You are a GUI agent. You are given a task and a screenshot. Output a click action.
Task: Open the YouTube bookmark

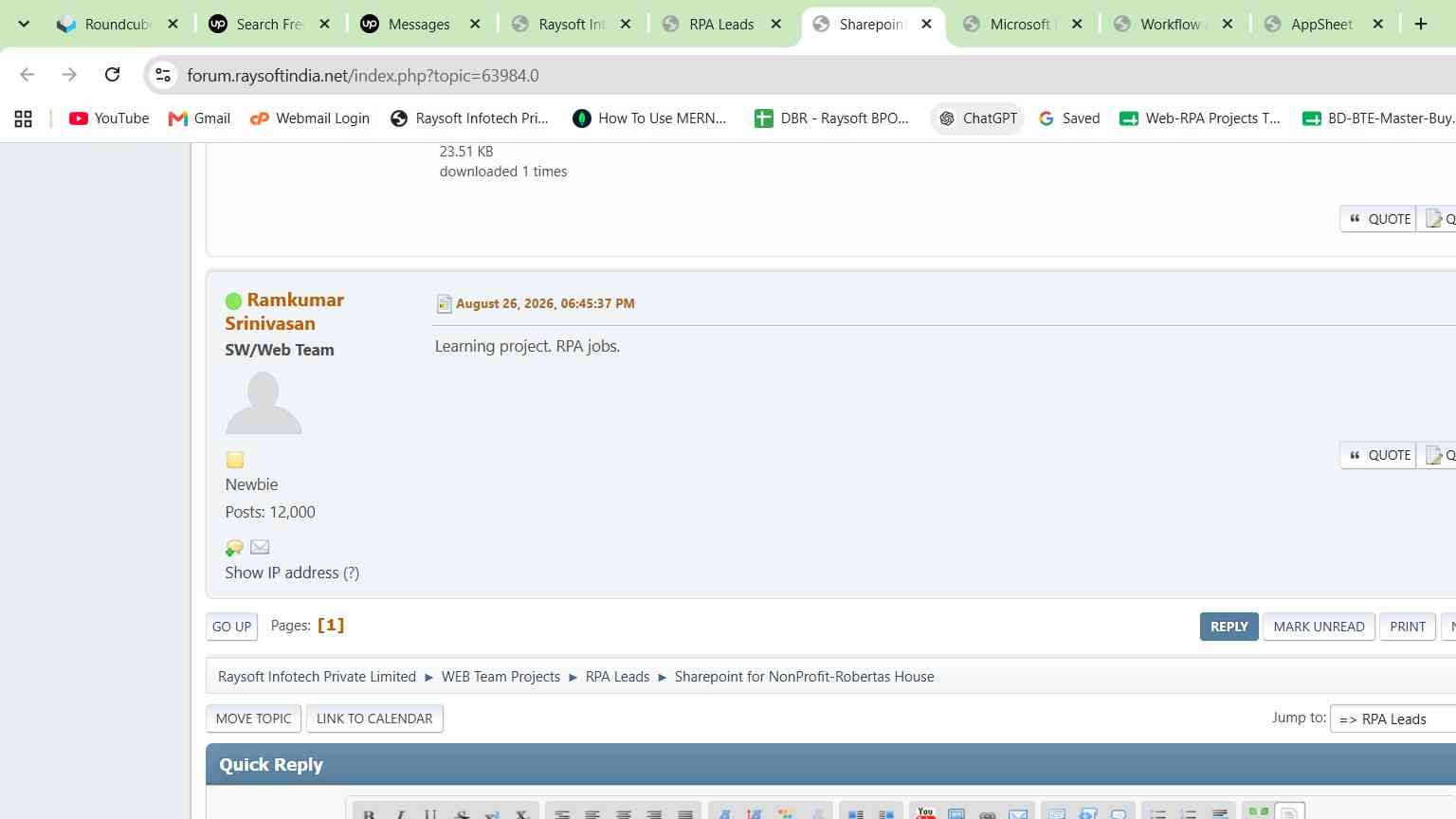coord(109,118)
